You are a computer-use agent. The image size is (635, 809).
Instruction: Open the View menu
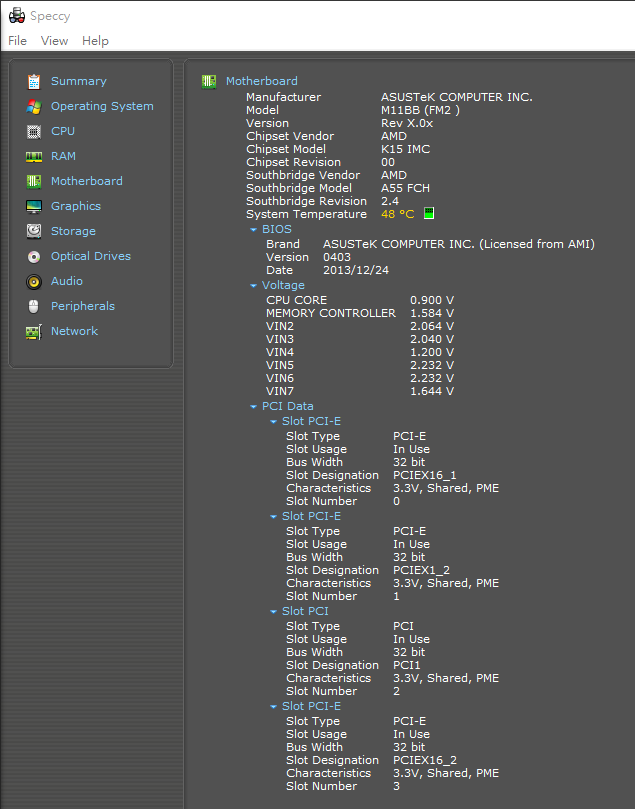point(54,41)
